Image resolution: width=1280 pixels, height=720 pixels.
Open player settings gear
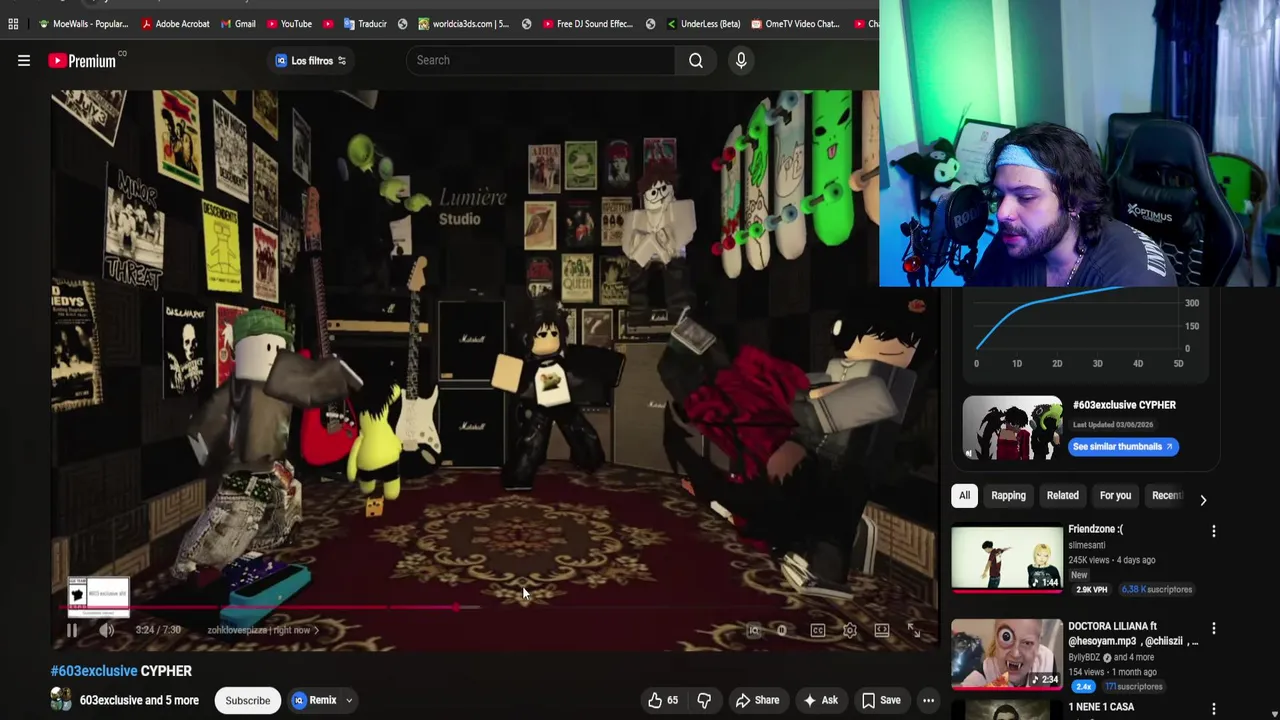[x=849, y=630]
